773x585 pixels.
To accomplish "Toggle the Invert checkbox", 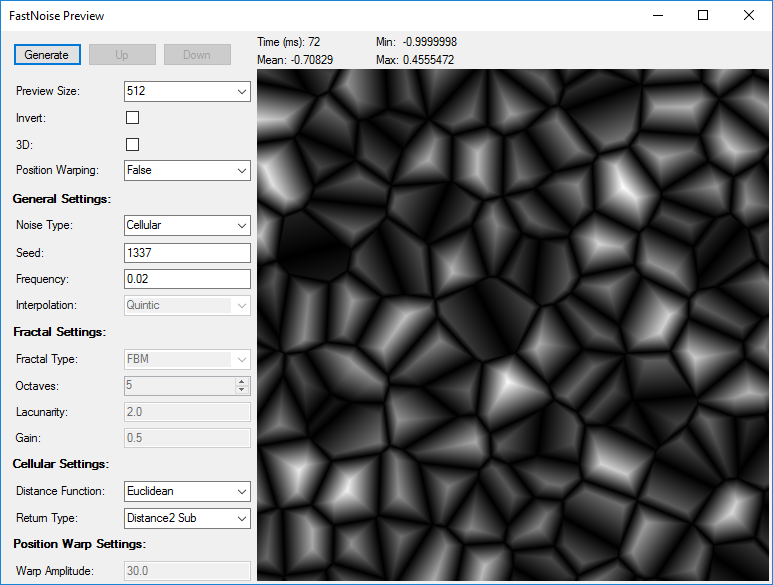I will [x=133, y=118].
